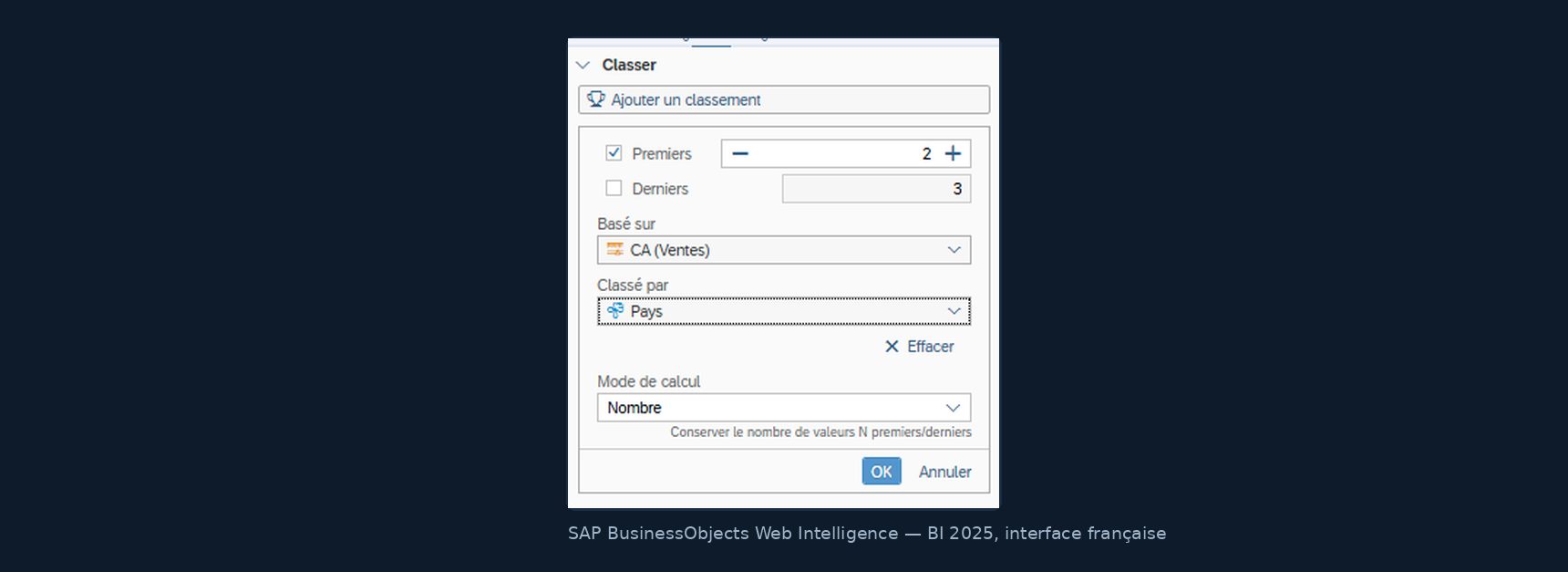Click the Mode de calcul label
This screenshot has width=1568, height=572.
click(649, 381)
